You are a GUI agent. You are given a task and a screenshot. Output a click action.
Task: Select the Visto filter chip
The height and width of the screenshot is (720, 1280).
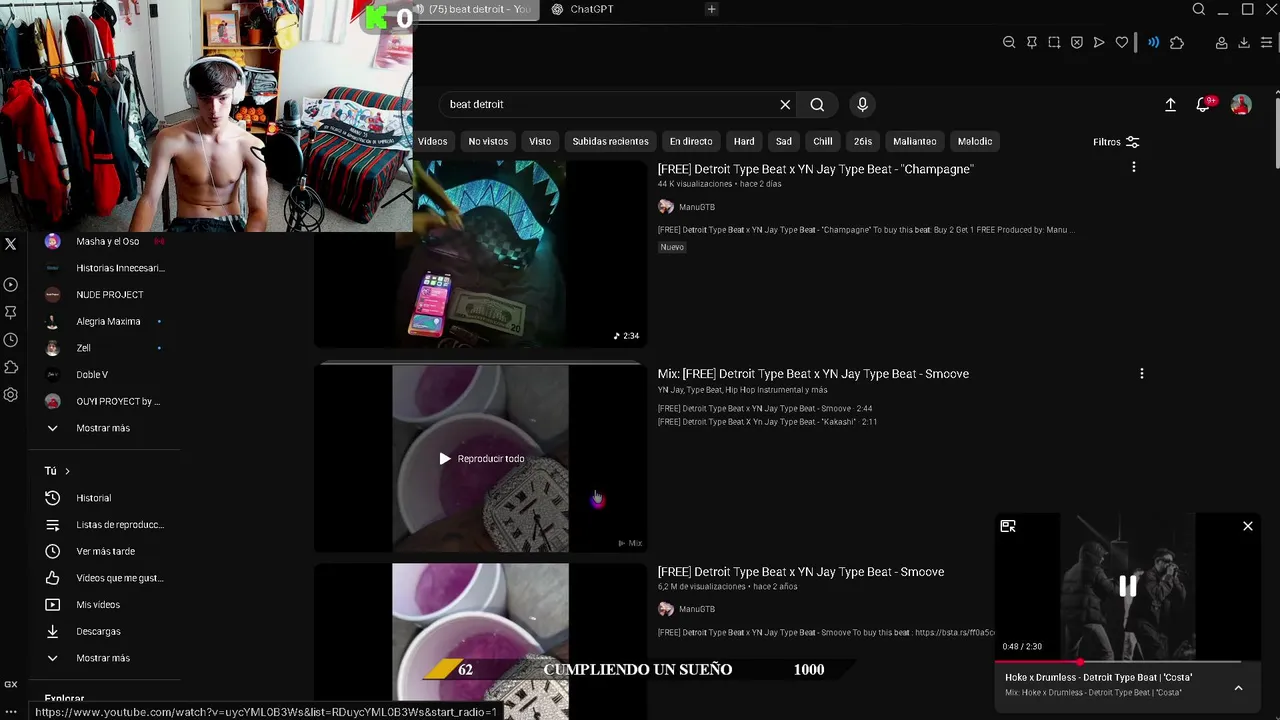tap(540, 141)
